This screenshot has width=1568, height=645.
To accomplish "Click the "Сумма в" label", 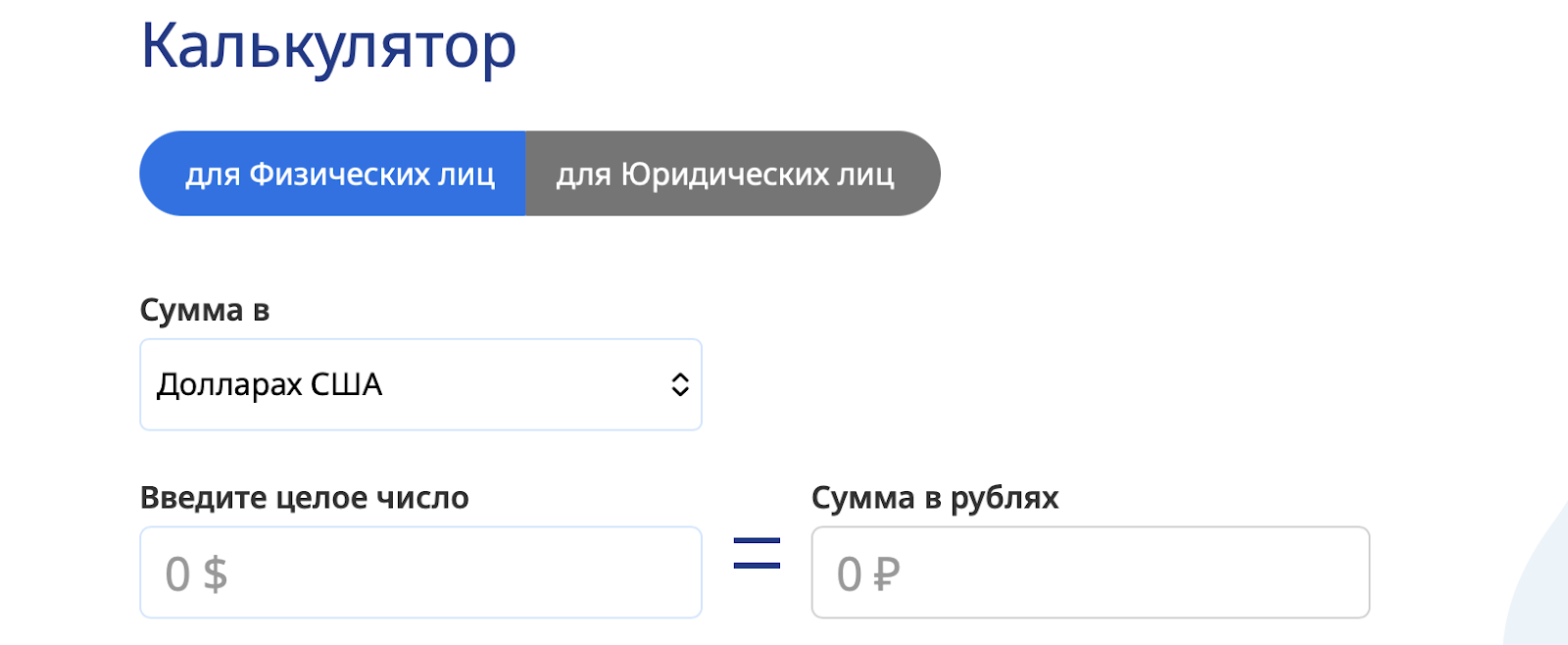I will 204,310.
